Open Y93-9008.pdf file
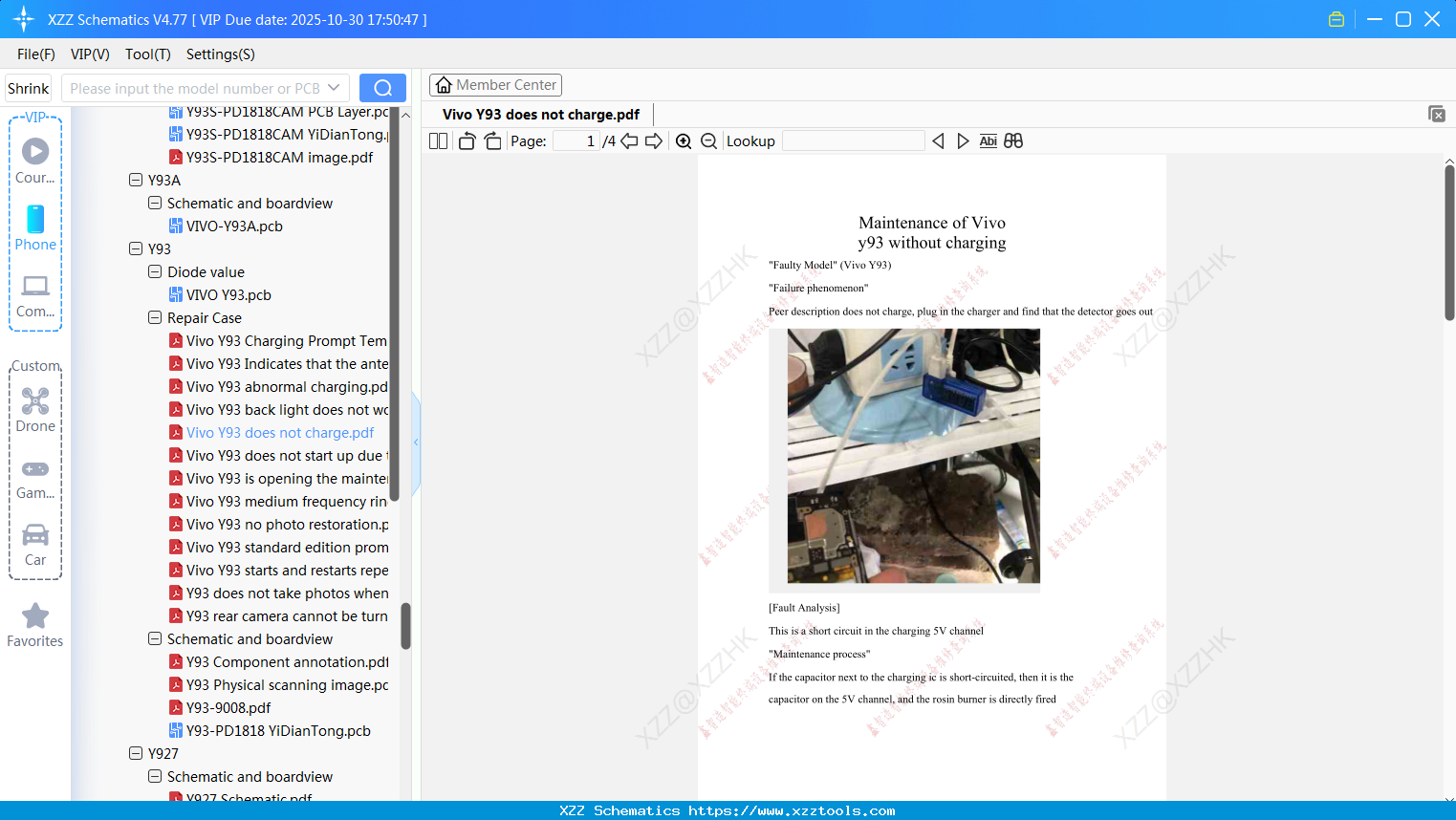The width and height of the screenshot is (1456, 820). coord(228,708)
